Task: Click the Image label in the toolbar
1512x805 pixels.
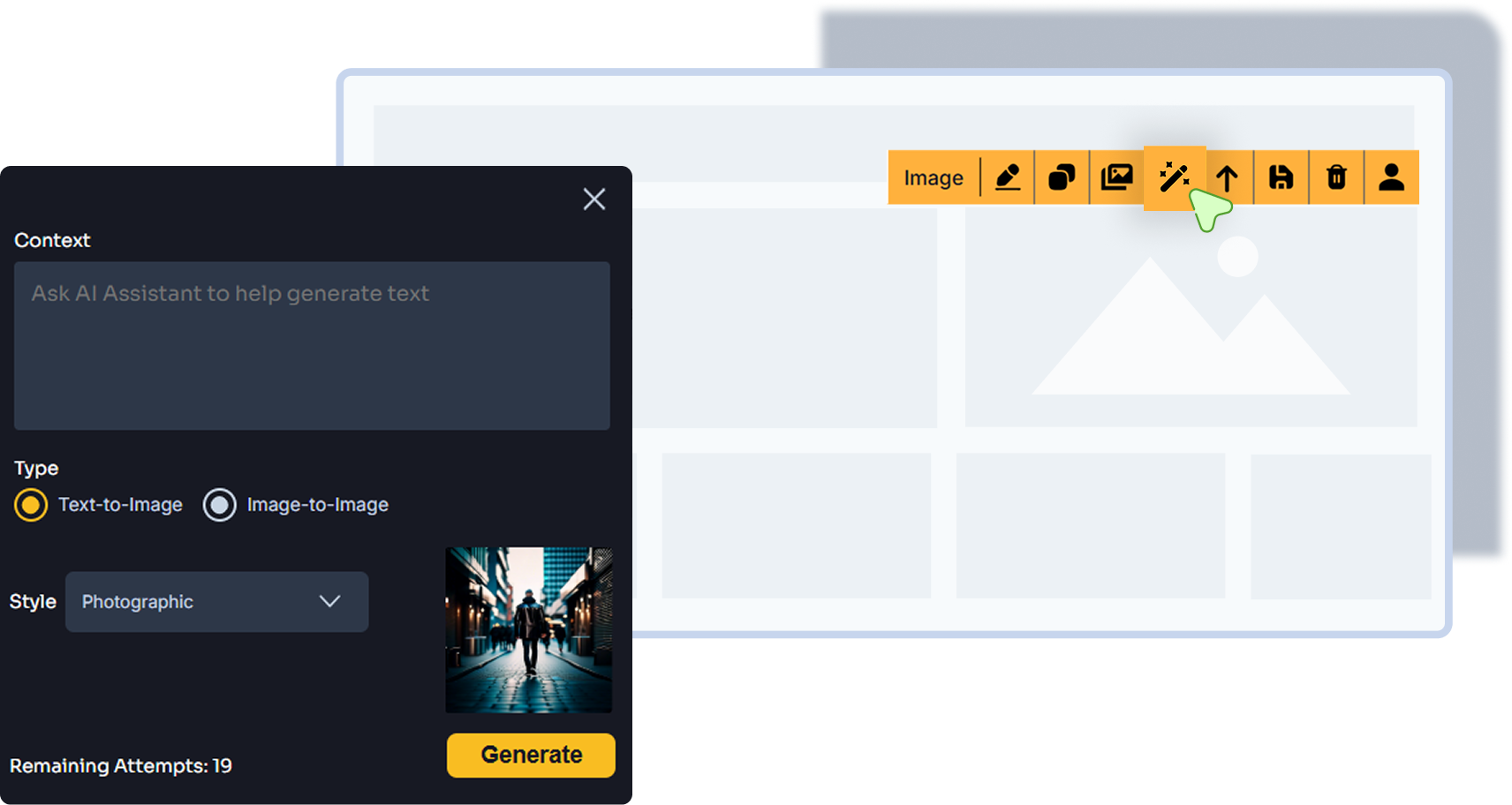Action: (x=933, y=177)
